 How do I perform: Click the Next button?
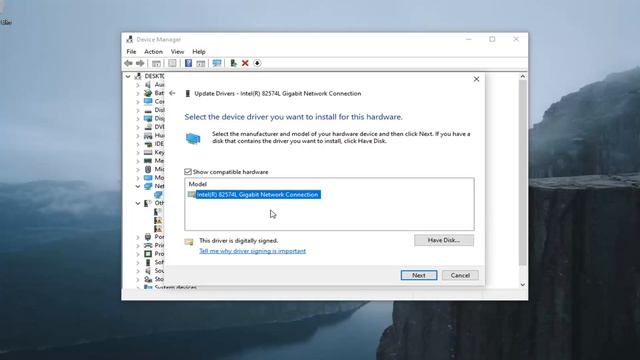point(419,276)
